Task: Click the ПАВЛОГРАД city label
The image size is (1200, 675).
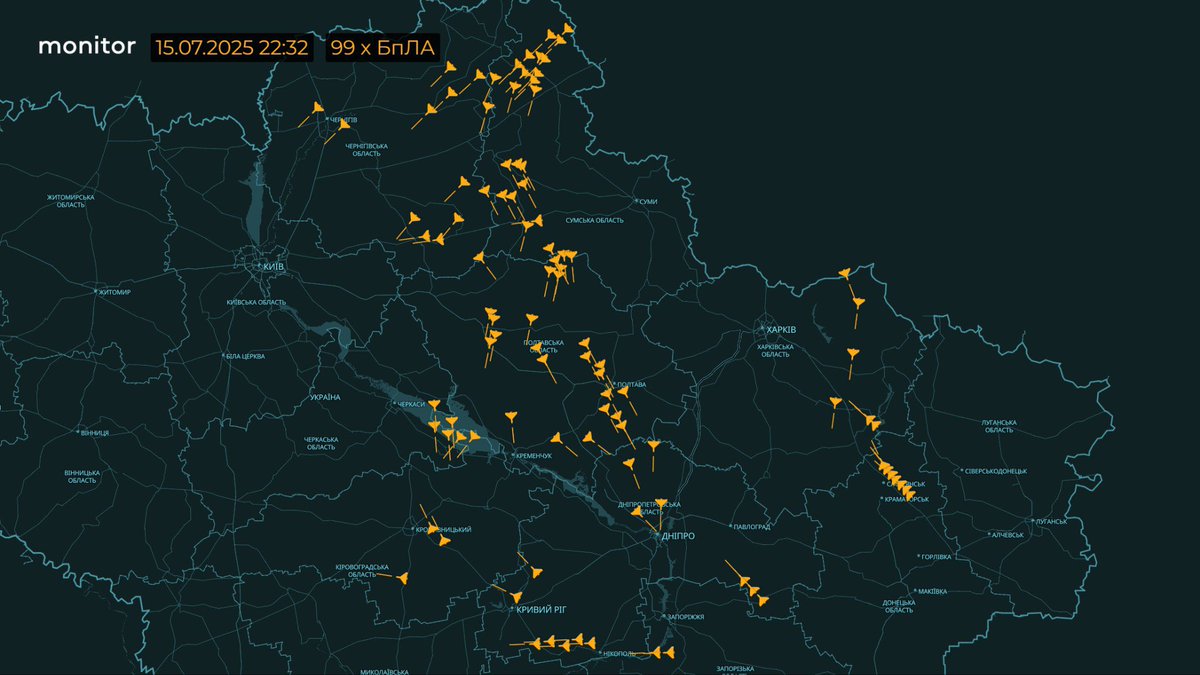Action: coord(752,527)
